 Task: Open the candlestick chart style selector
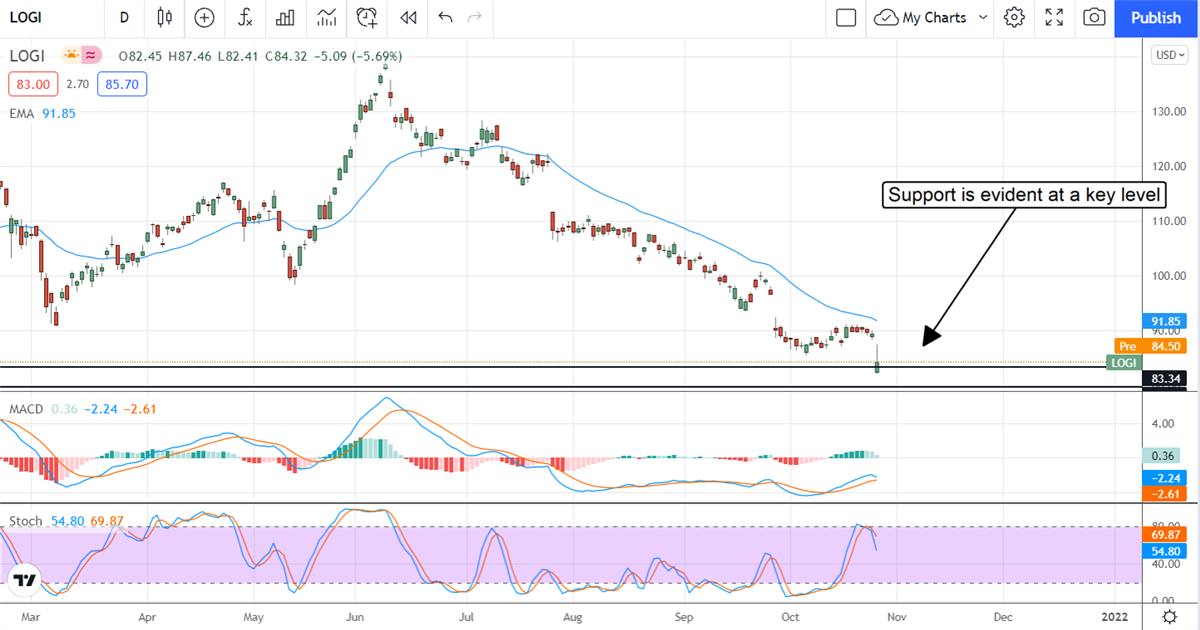[165, 17]
